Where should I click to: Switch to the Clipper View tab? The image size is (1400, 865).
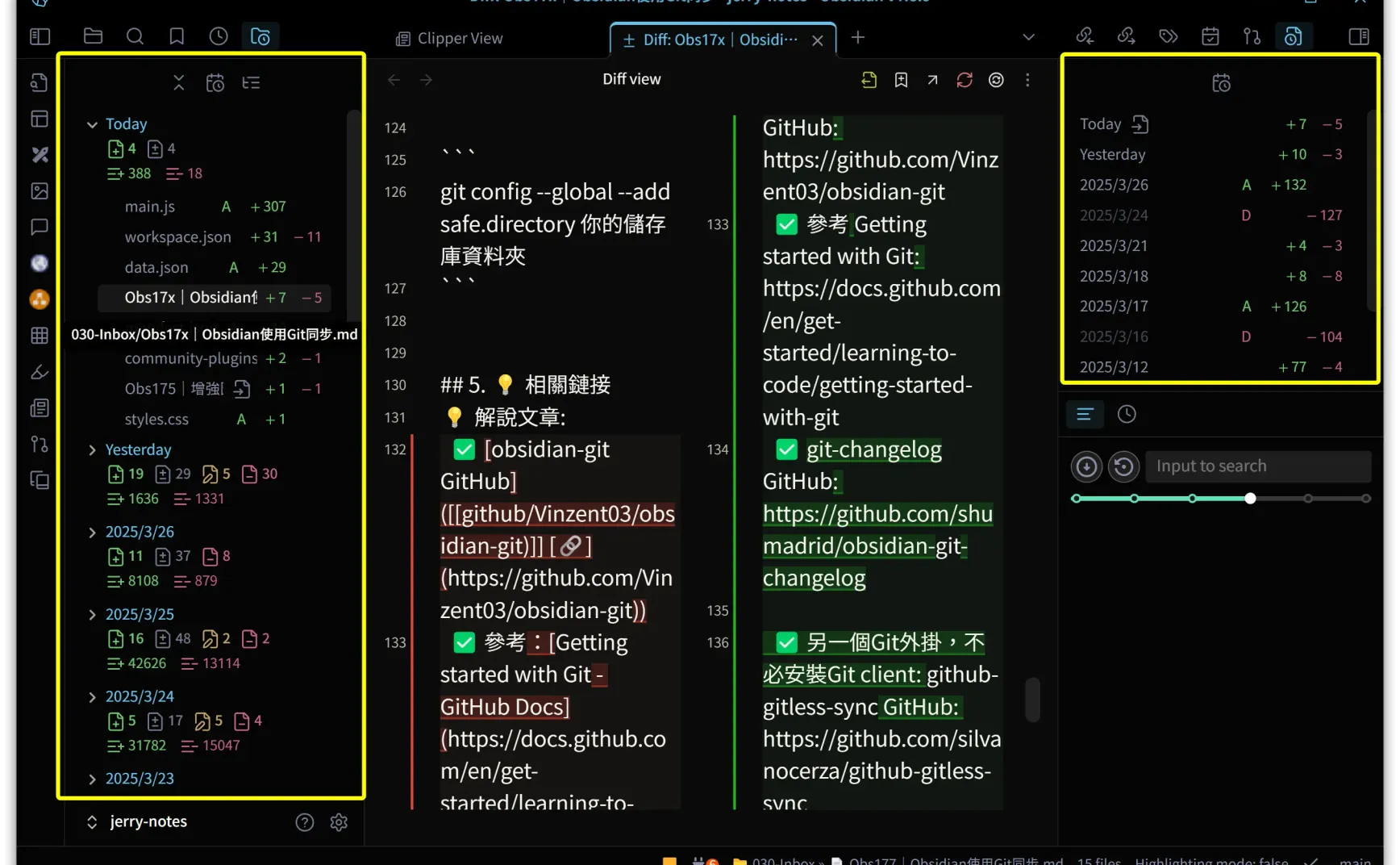(449, 38)
